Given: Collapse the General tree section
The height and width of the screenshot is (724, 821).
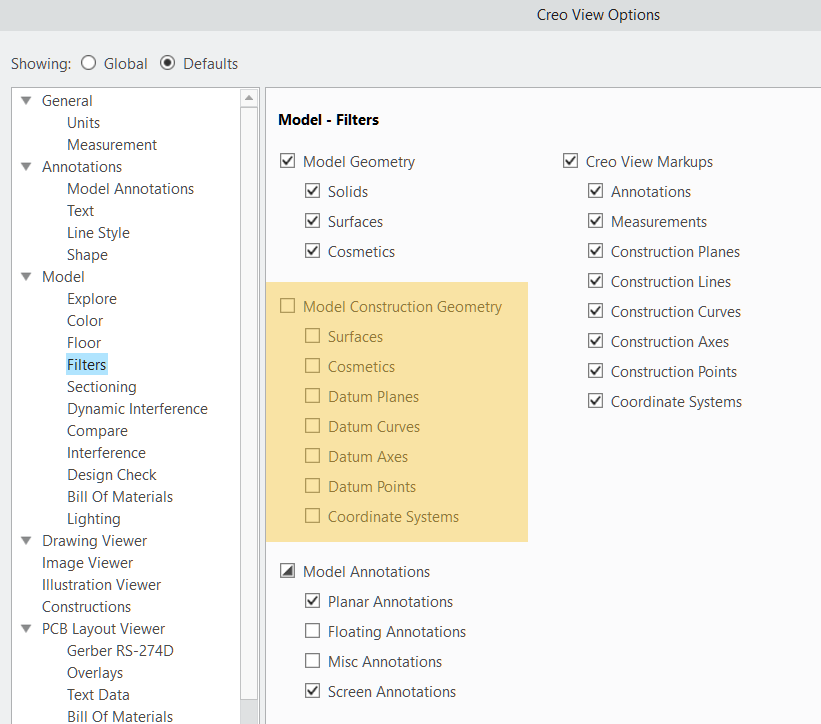Looking at the screenshot, I should point(25,100).
